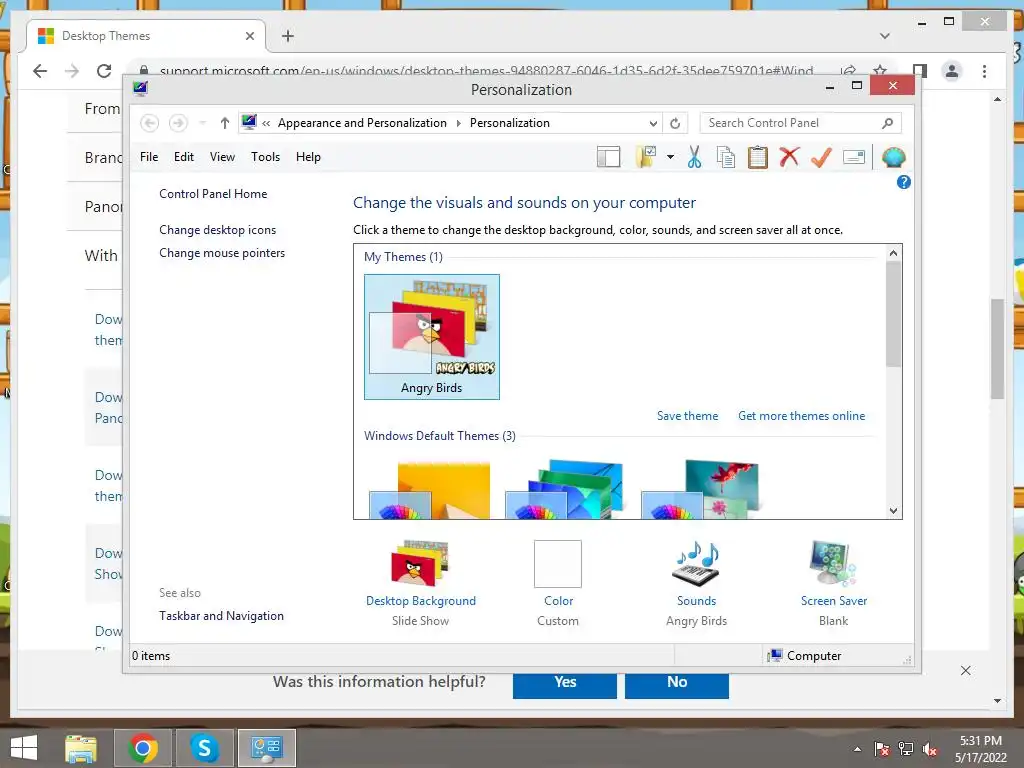
Task: Click the orange checkmark Properties icon
Action: [x=821, y=157]
